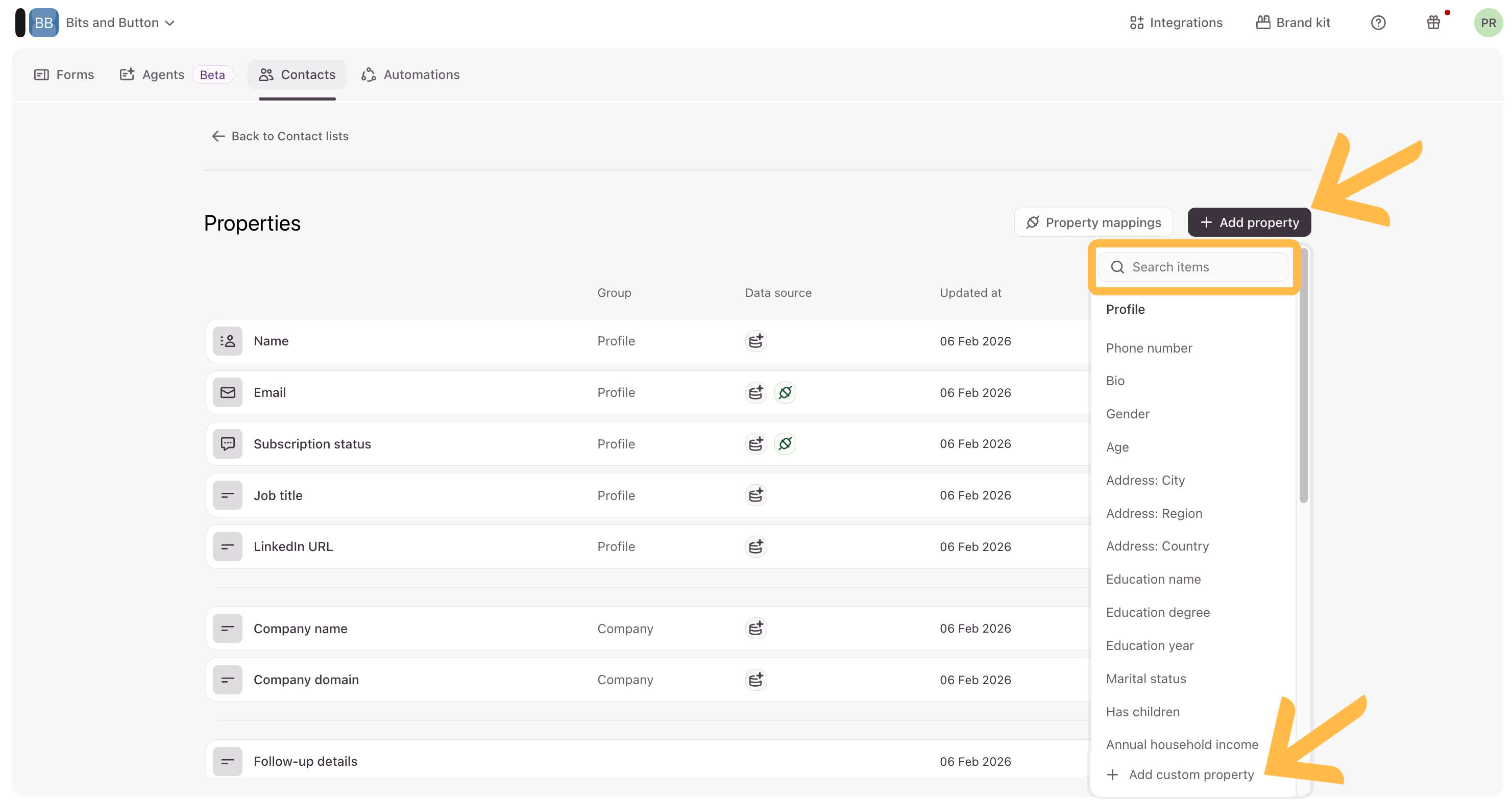Click the Add property button

point(1249,222)
